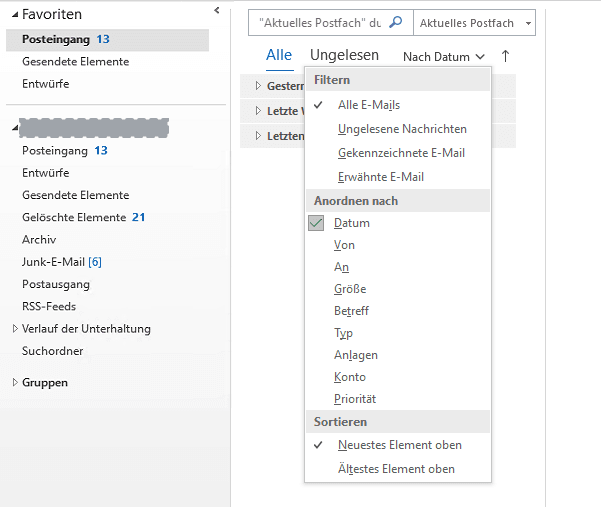
Task: Click the search magnifier icon
Action: [395, 23]
